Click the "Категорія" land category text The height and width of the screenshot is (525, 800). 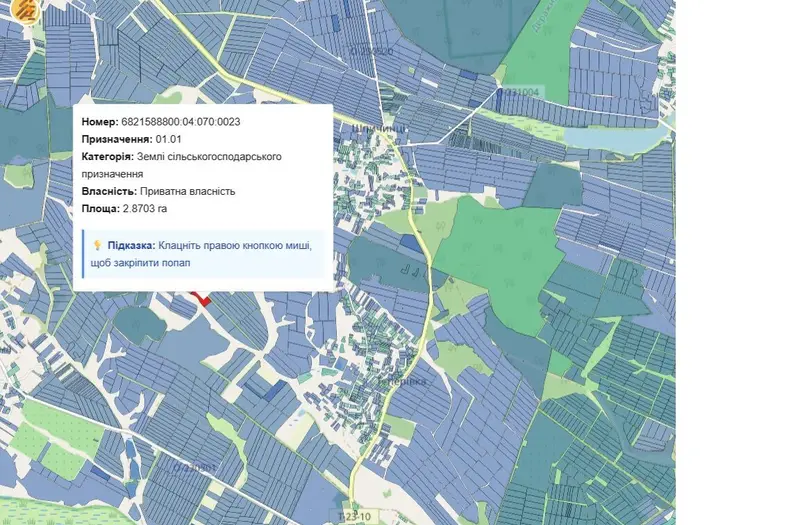pos(182,165)
